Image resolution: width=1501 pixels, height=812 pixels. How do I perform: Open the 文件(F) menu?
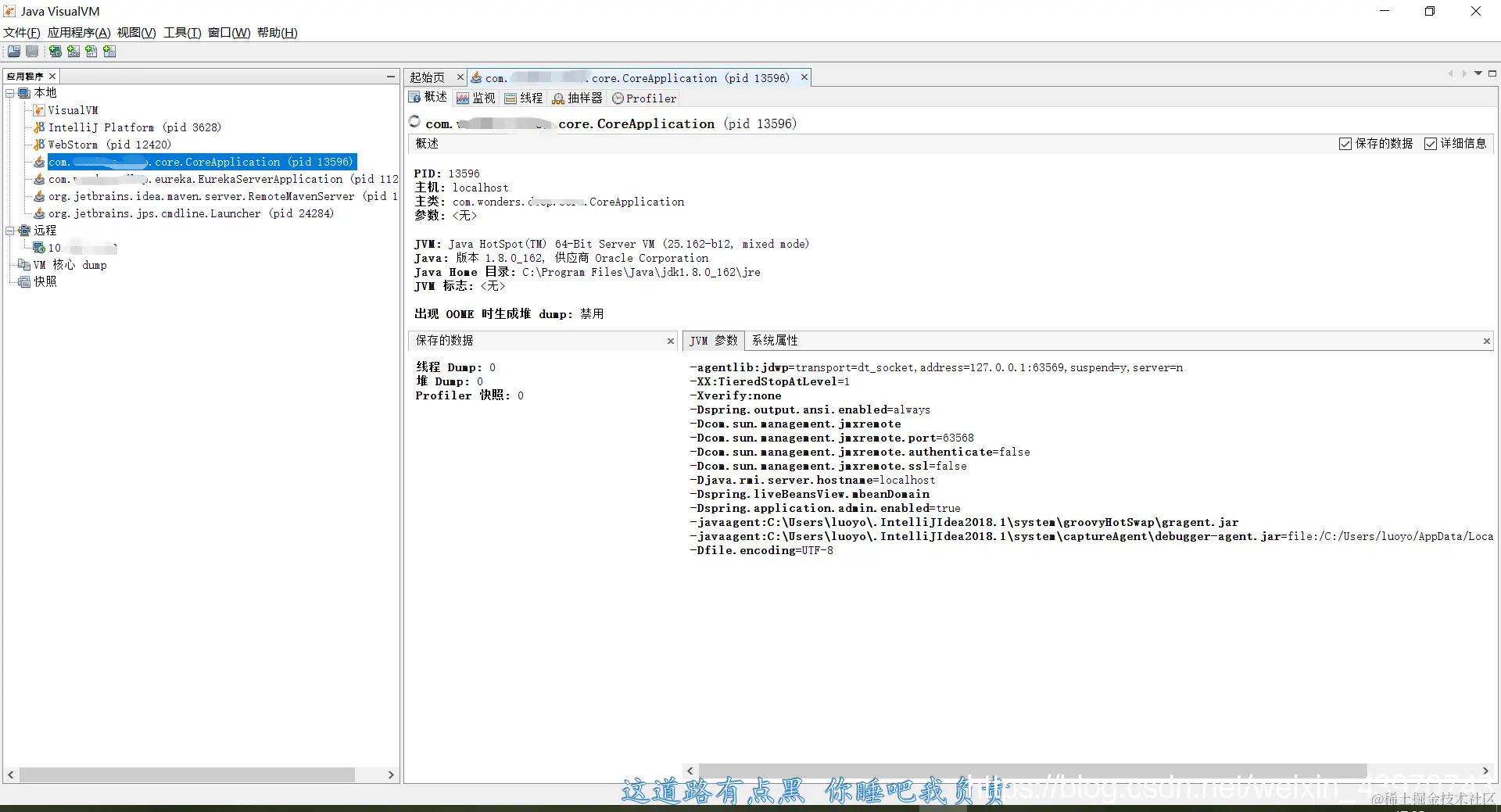click(22, 33)
